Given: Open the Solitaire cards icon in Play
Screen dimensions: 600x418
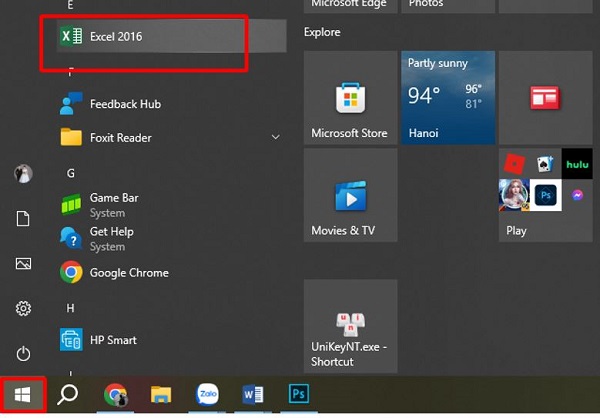Looking at the screenshot, I should click(x=545, y=164).
